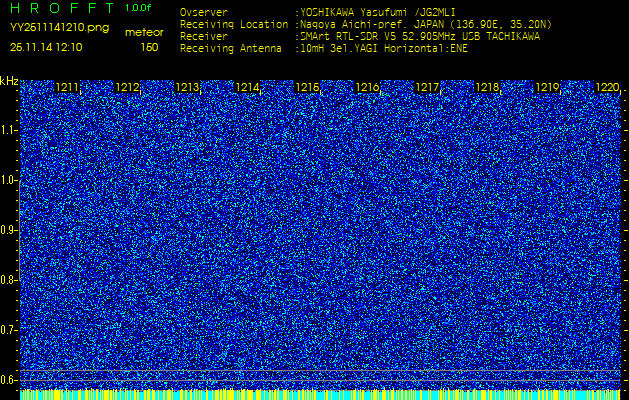
Task: Click time marker 1211
Action: [x=67, y=87]
